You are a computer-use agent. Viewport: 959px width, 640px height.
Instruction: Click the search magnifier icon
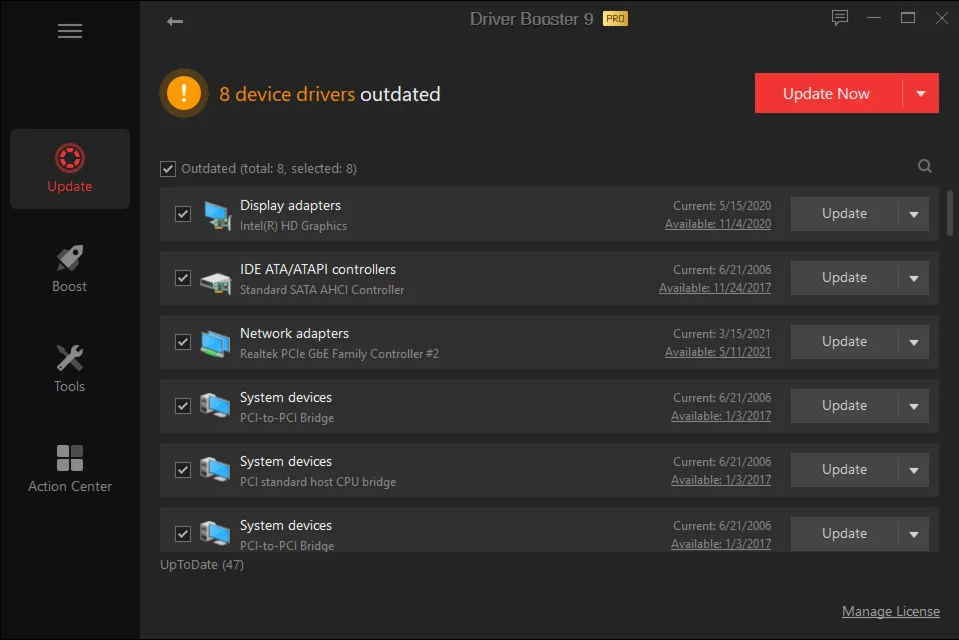pos(925,167)
